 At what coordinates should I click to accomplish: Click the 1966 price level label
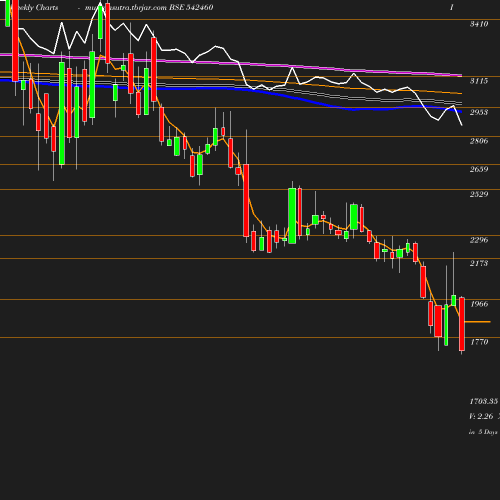tap(479, 304)
